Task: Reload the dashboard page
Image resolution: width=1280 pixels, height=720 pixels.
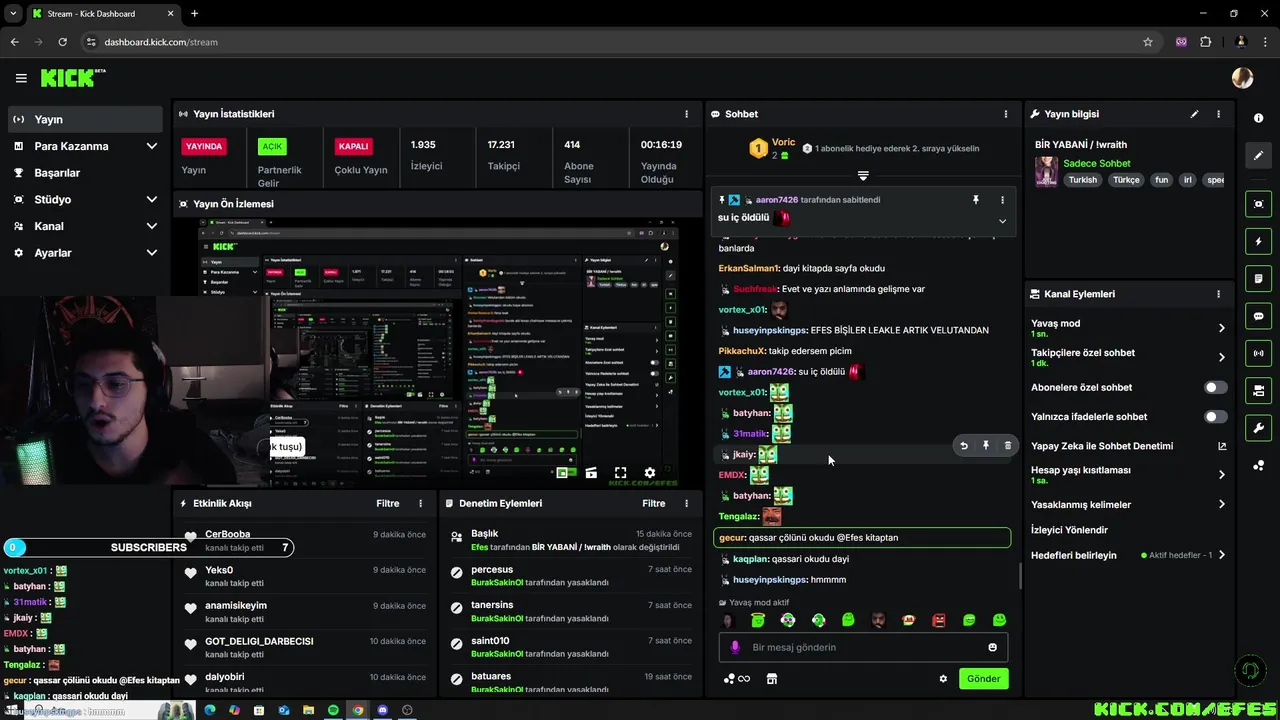Action: (62, 42)
